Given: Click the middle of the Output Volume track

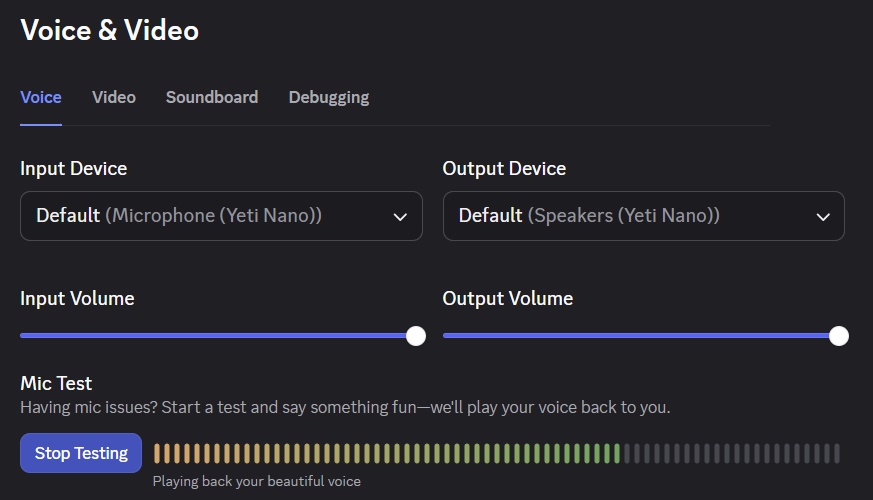Looking at the screenshot, I should (641, 336).
